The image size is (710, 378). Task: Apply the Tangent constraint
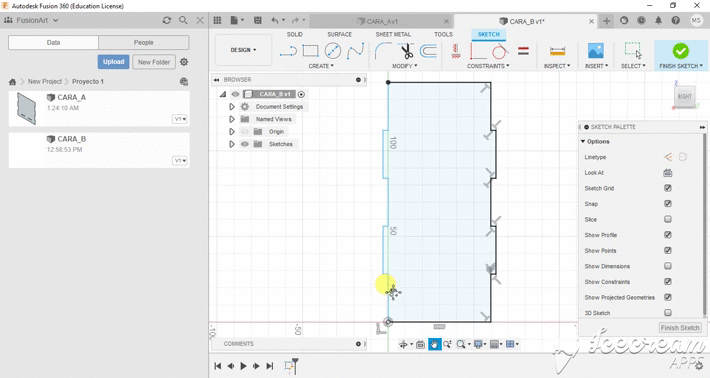pyautogui.click(x=500, y=51)
